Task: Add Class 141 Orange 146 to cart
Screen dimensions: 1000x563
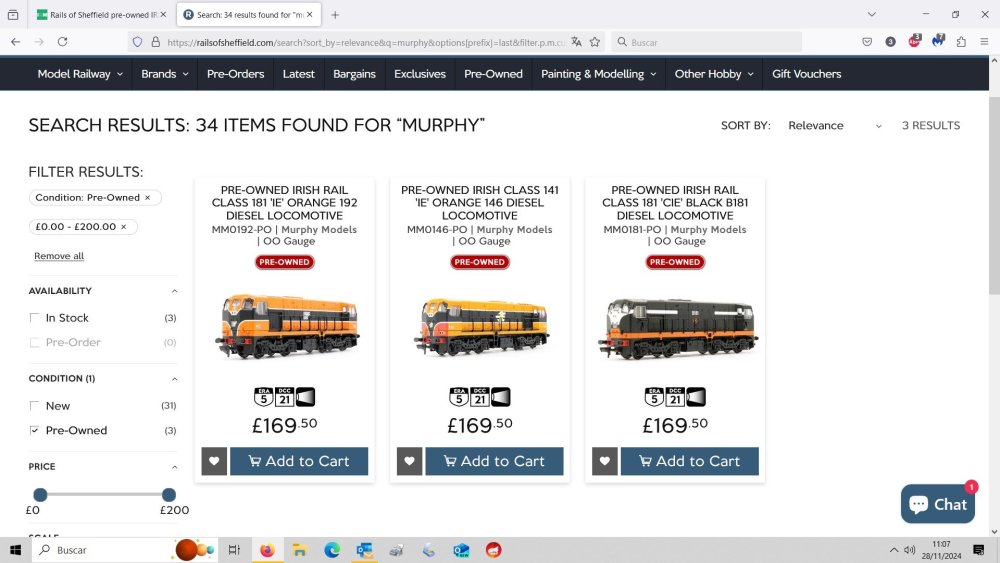Action: [x=494, y=461]
